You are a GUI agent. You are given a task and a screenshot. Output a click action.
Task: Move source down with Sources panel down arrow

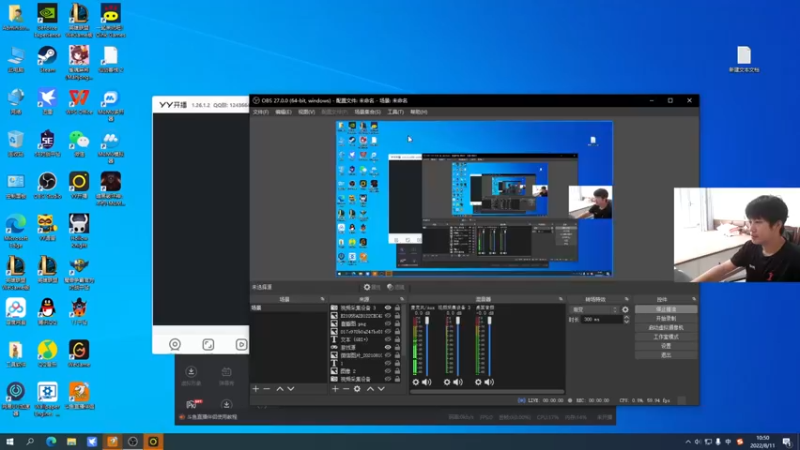click(x=381, y=389)
